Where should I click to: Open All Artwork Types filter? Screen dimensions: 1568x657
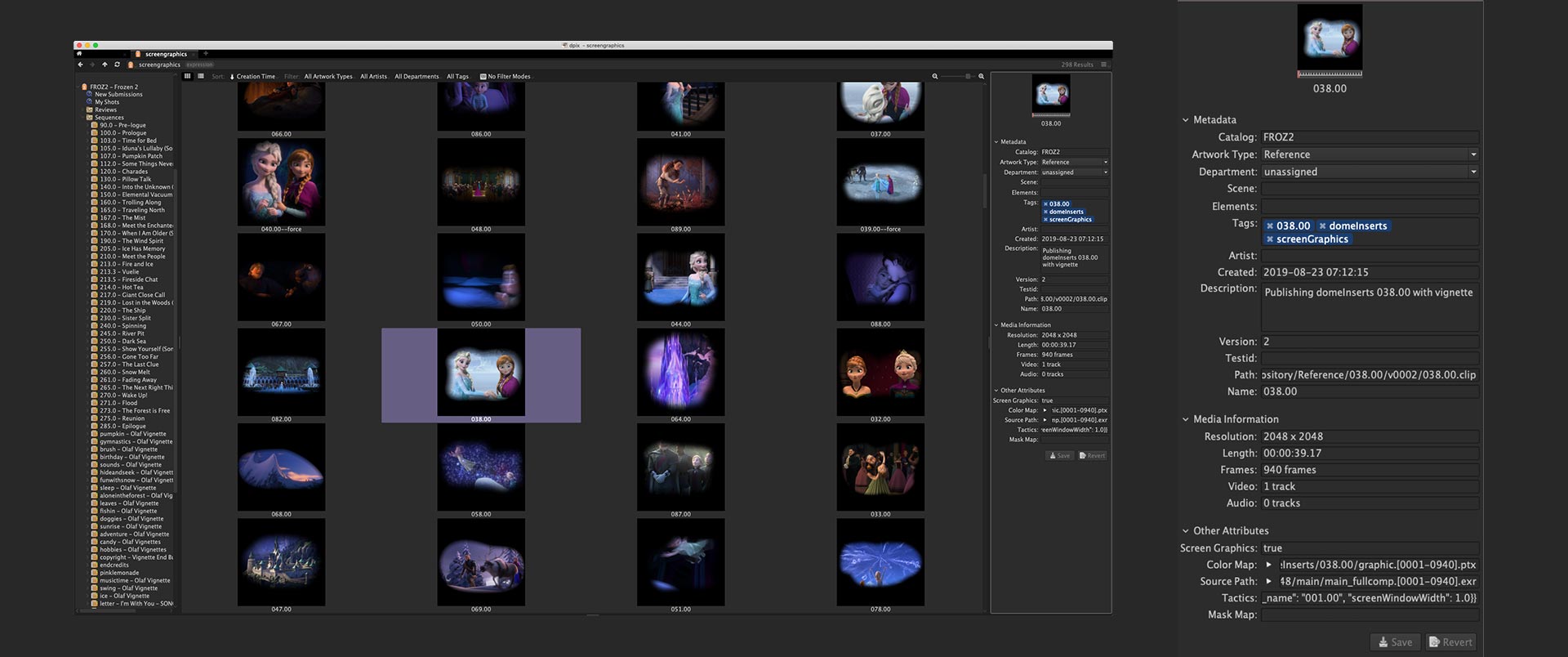328,77
